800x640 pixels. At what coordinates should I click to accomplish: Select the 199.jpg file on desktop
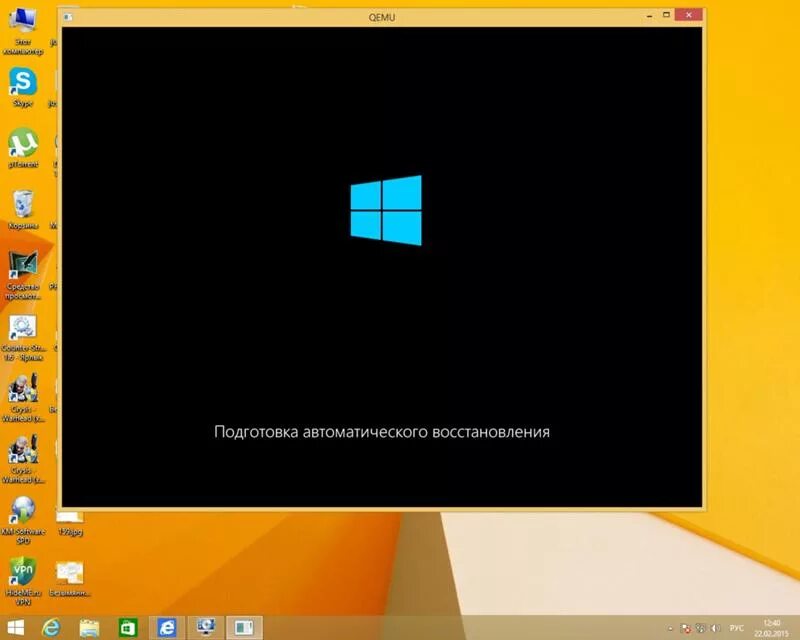70,524
